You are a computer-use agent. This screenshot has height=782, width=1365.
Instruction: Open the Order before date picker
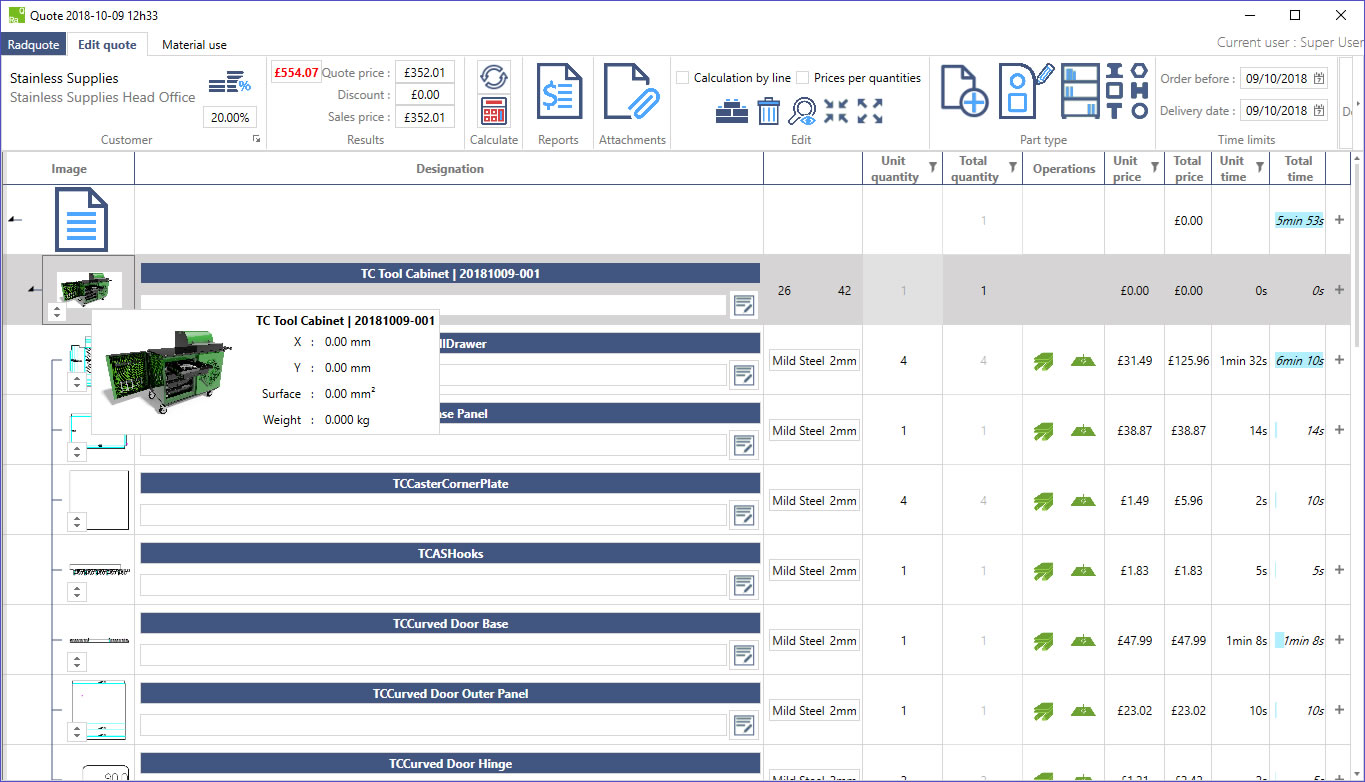click(x=1319, y=78)
